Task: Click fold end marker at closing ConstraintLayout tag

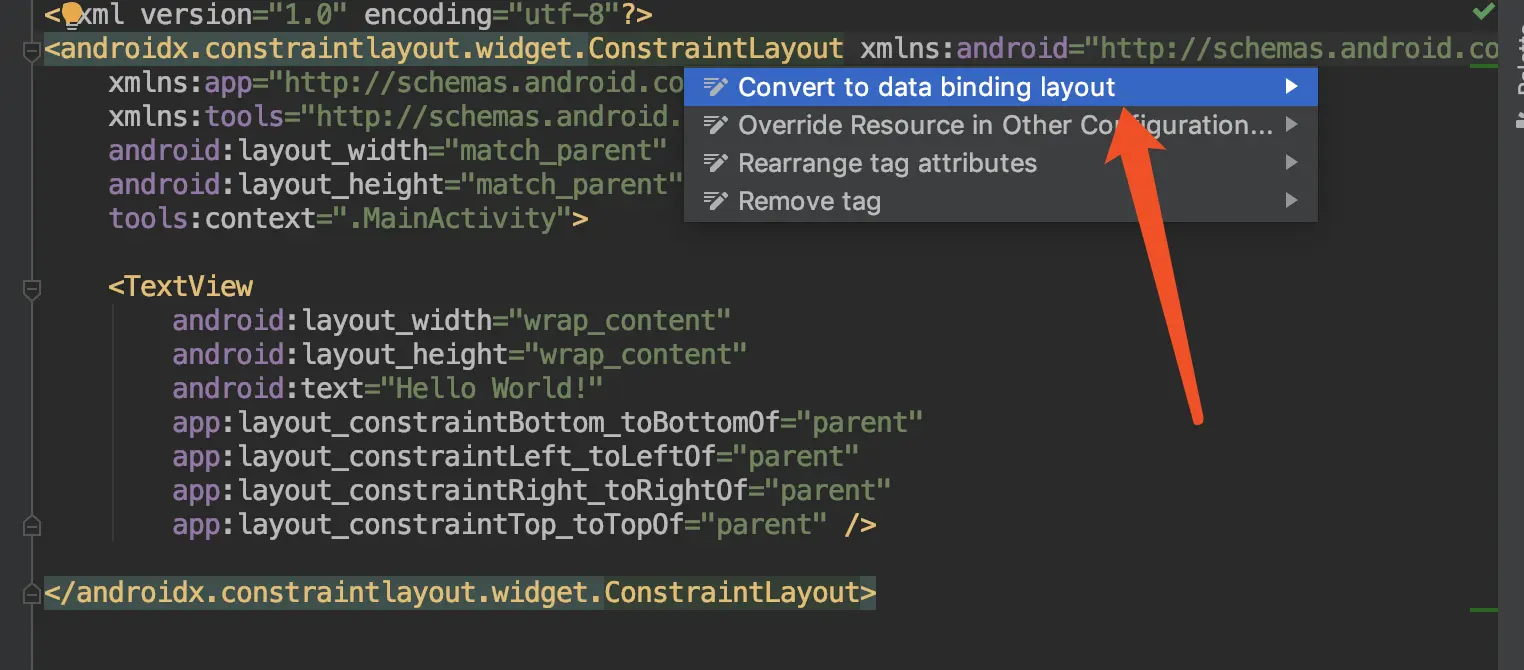Action: (31, 592)
